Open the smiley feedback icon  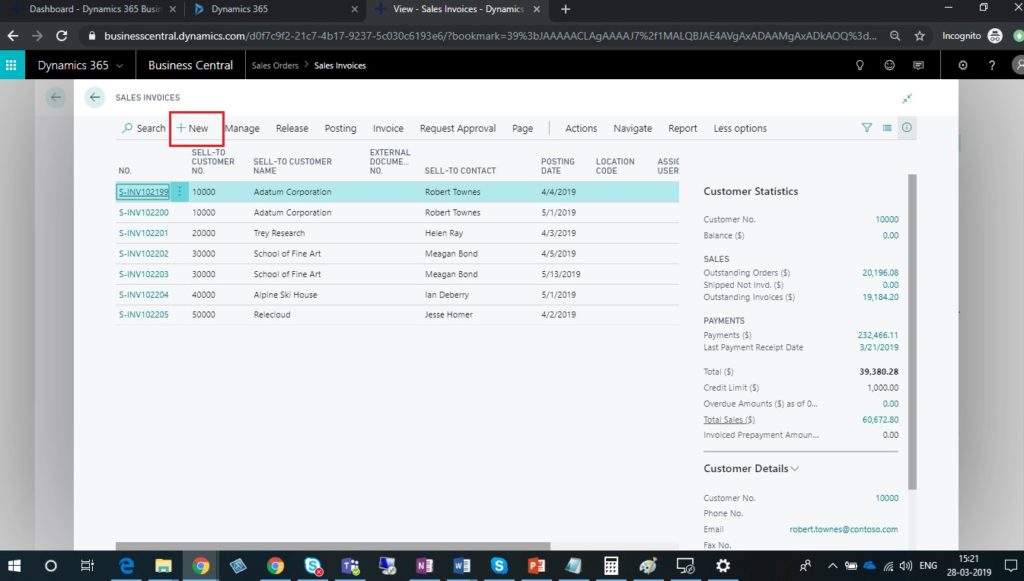click(x=889, y=65)
